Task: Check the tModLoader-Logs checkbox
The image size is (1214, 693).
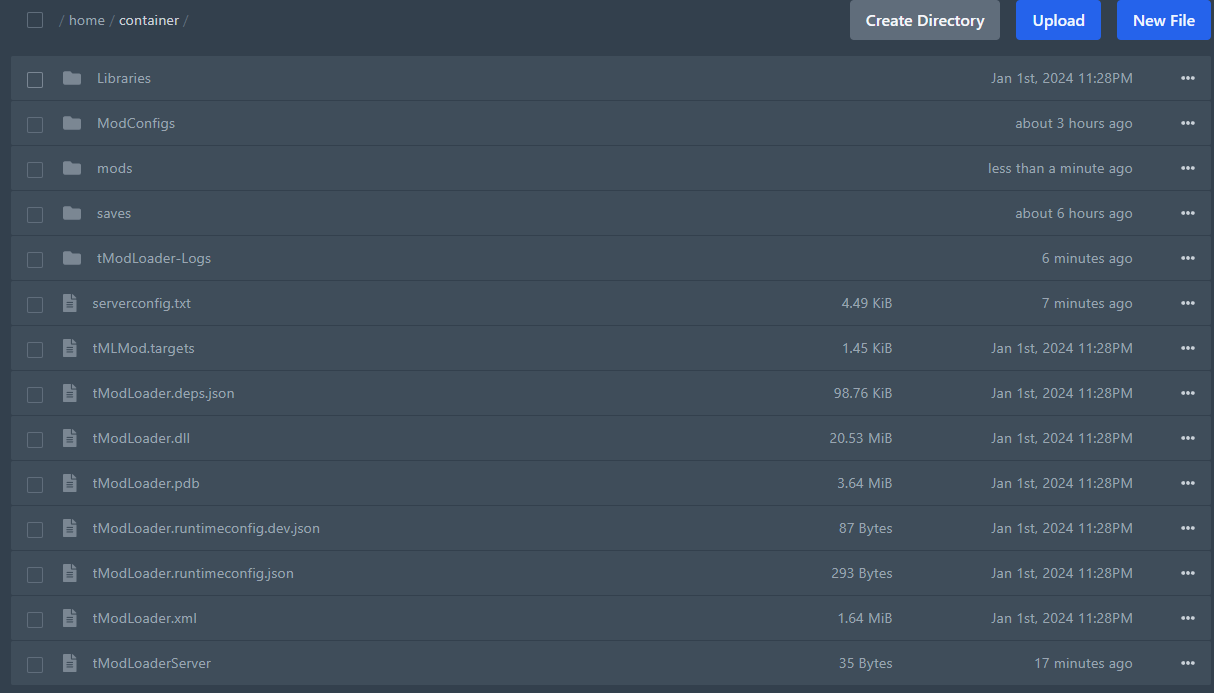Action: tap(35, 259)
